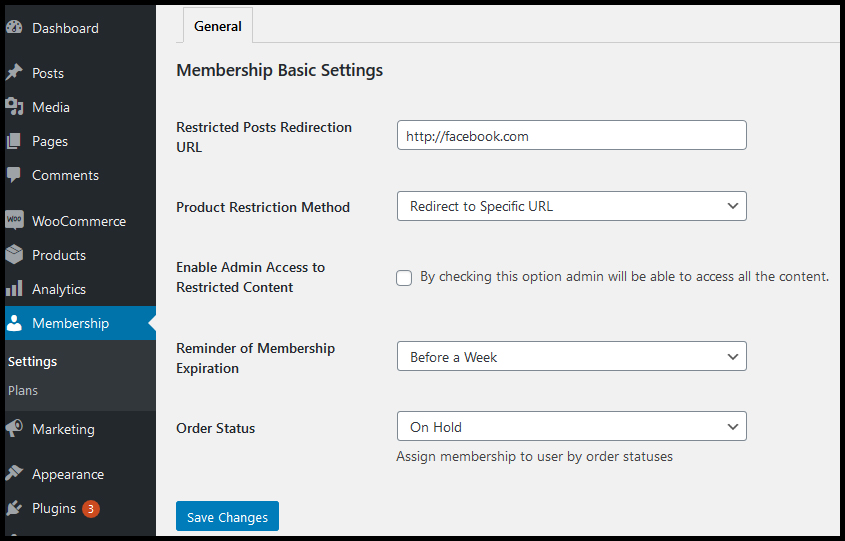Click the Restricted Posts Redirection URL field
Viewport: 845px width, 541px height.
pos(571,135)
